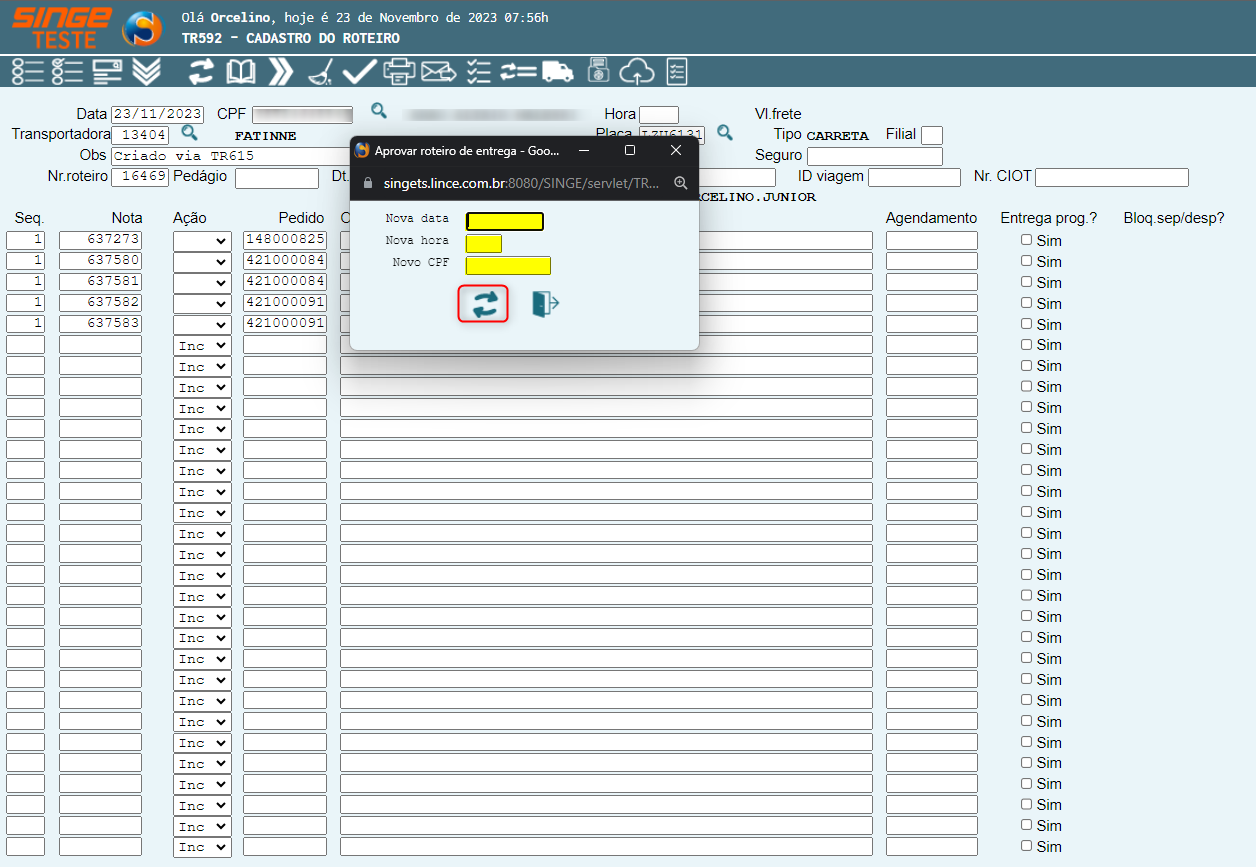The image size is (1256, 867).
Task: Click the orange S globe logo
Action: click(142, 27)
